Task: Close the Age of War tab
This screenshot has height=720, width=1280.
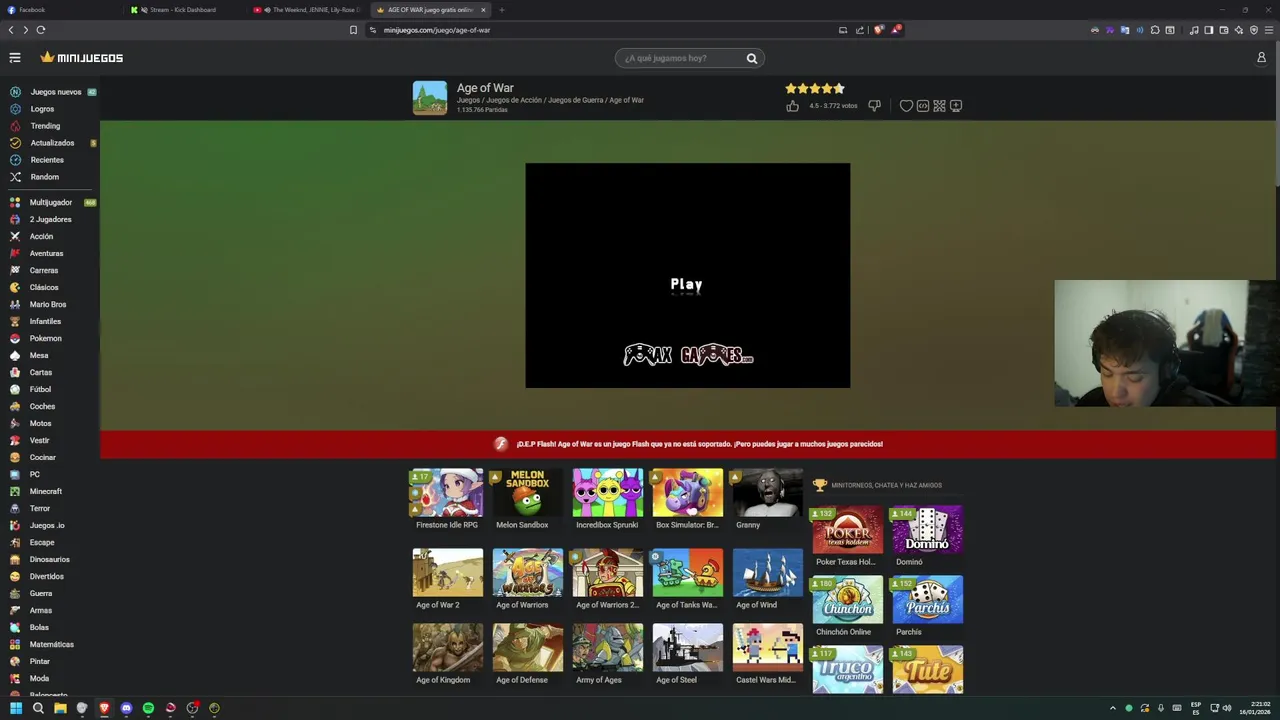Action: tap(483, 10)
